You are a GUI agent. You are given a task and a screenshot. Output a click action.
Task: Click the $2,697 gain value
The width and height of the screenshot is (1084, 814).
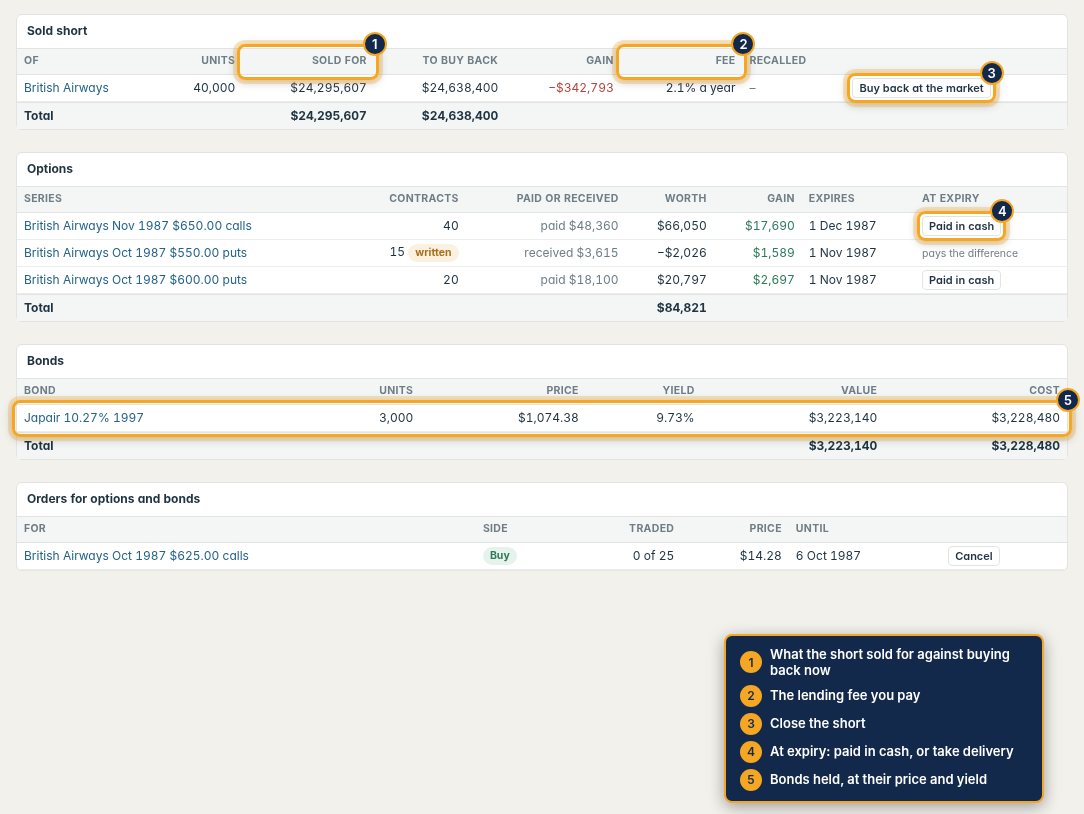click(774, 279)
